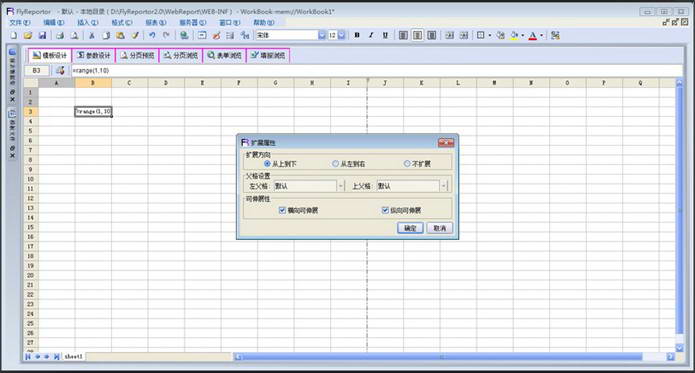Viewport: 695px width, 373px height.
Task: Click the New document icon
Action: [14, 35]
